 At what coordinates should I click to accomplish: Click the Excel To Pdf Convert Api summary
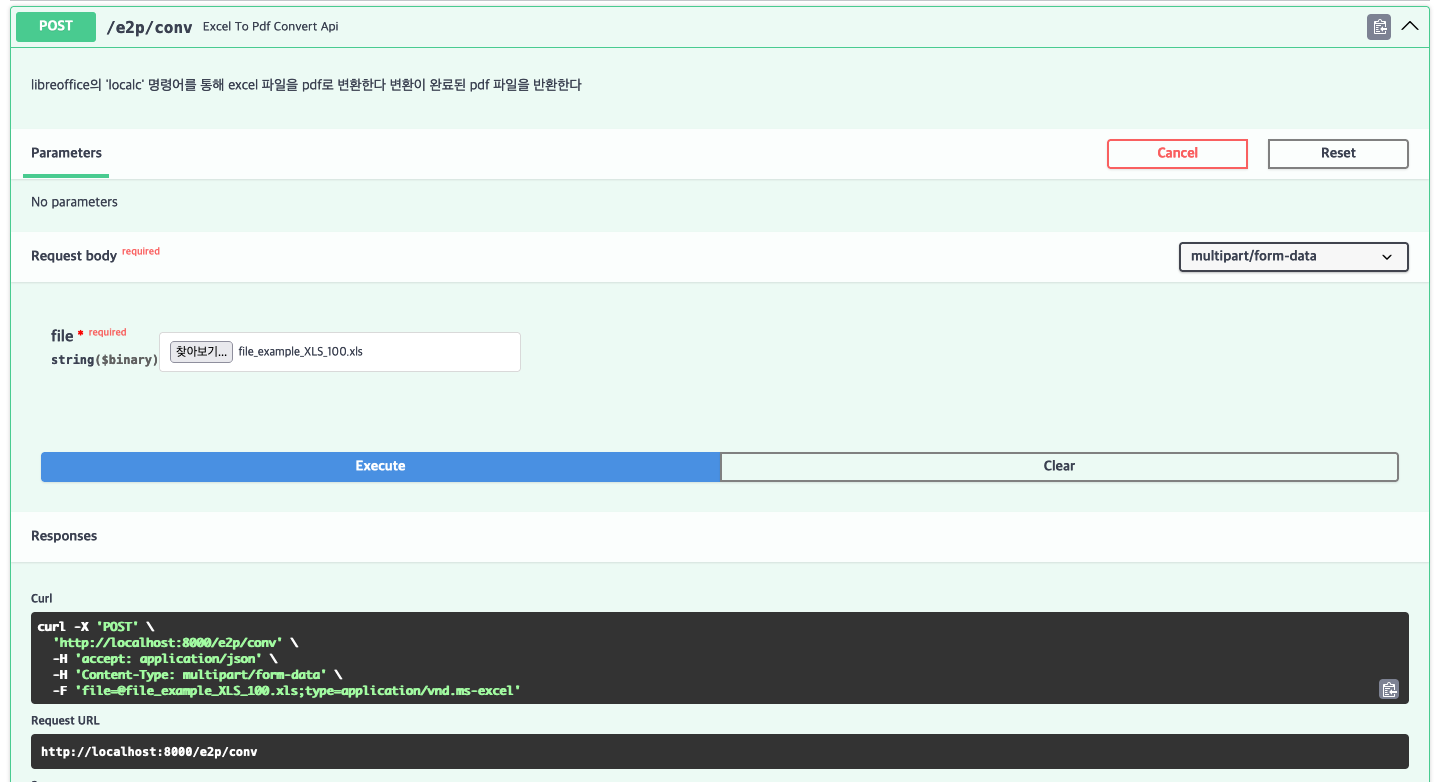pyautogui.click(x=270, y=27)
